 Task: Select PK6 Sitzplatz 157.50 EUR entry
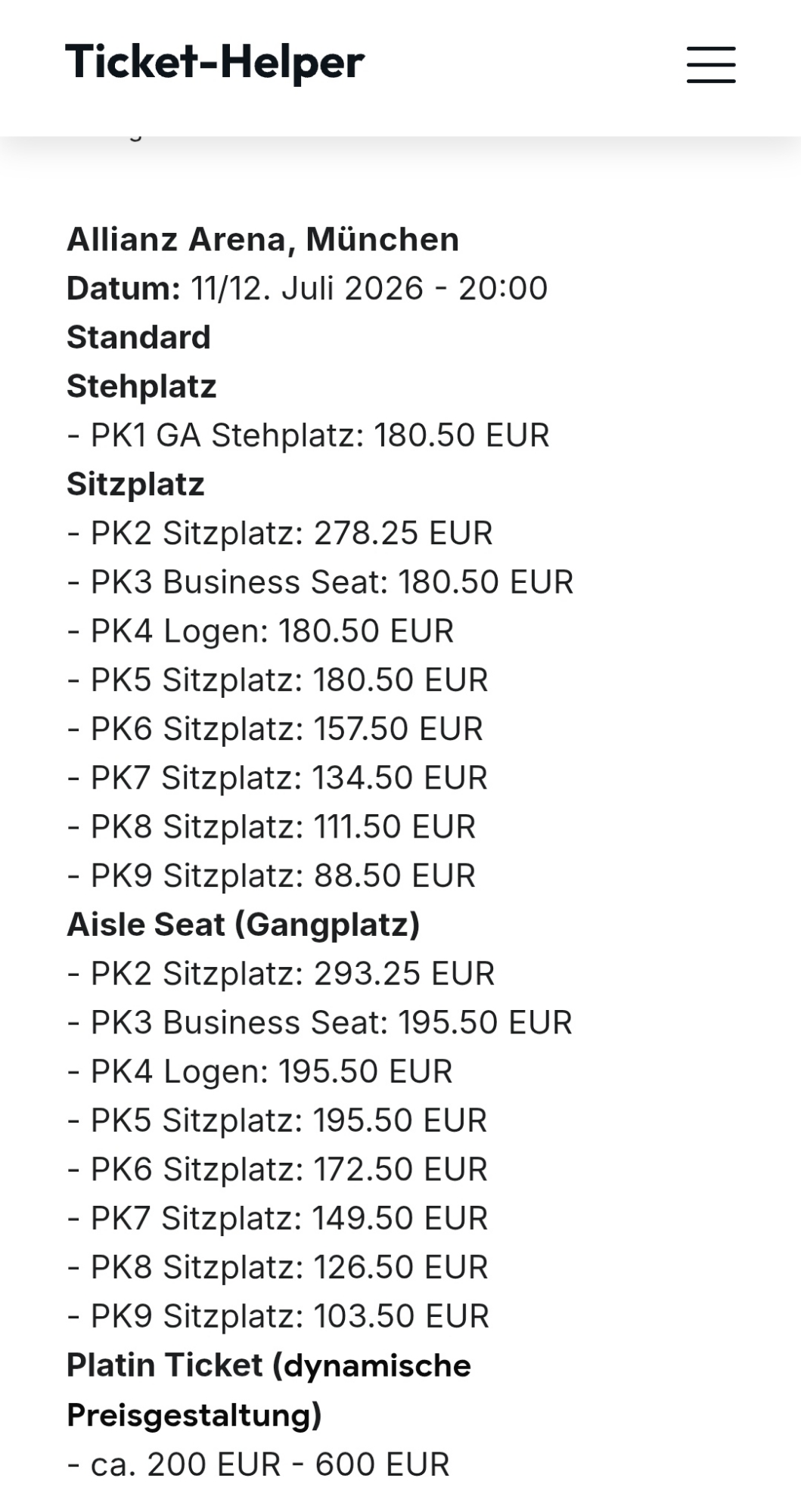[x=275, y=729]
